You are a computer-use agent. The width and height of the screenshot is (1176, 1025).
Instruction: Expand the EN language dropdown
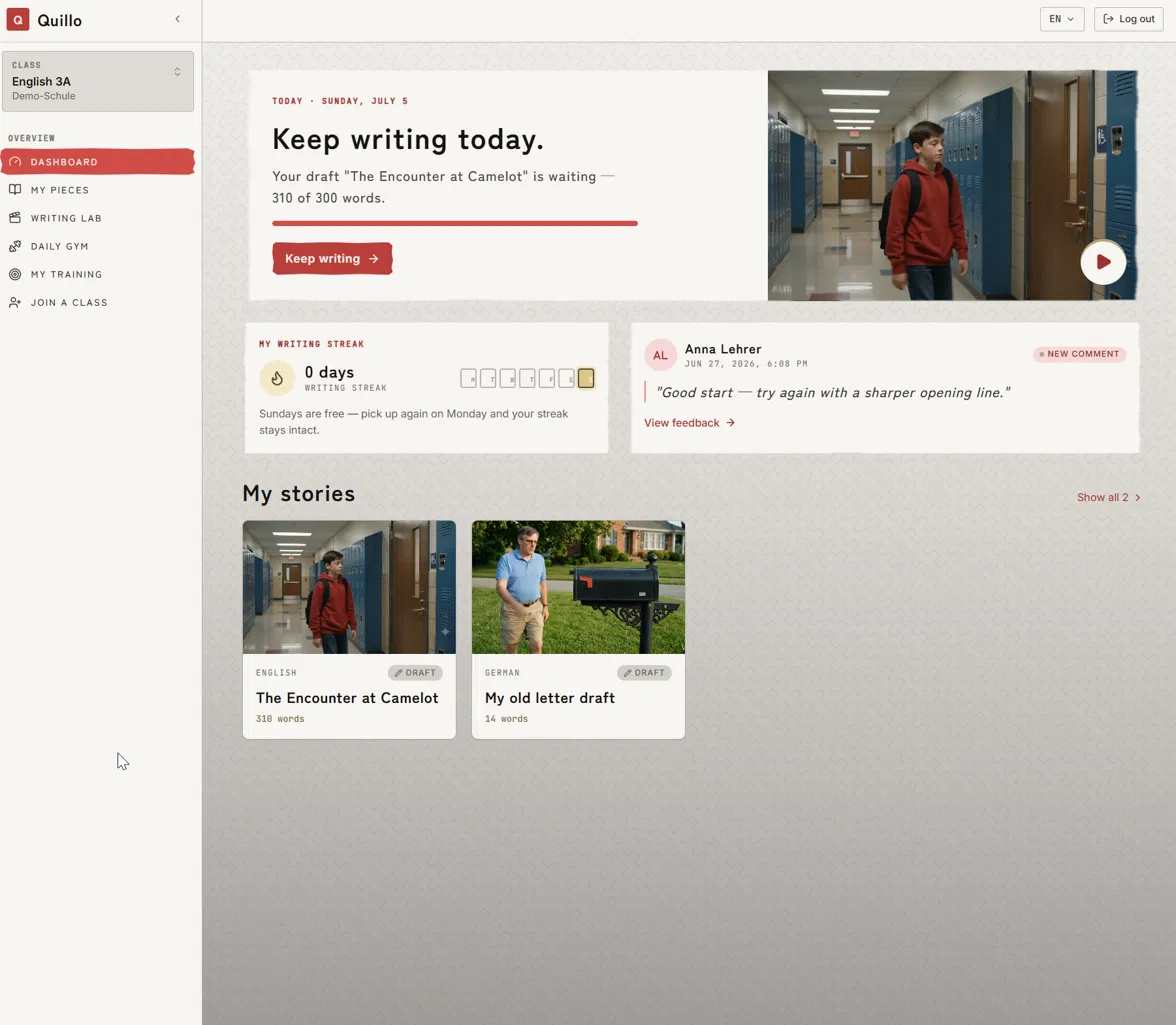coord(1061,19)
